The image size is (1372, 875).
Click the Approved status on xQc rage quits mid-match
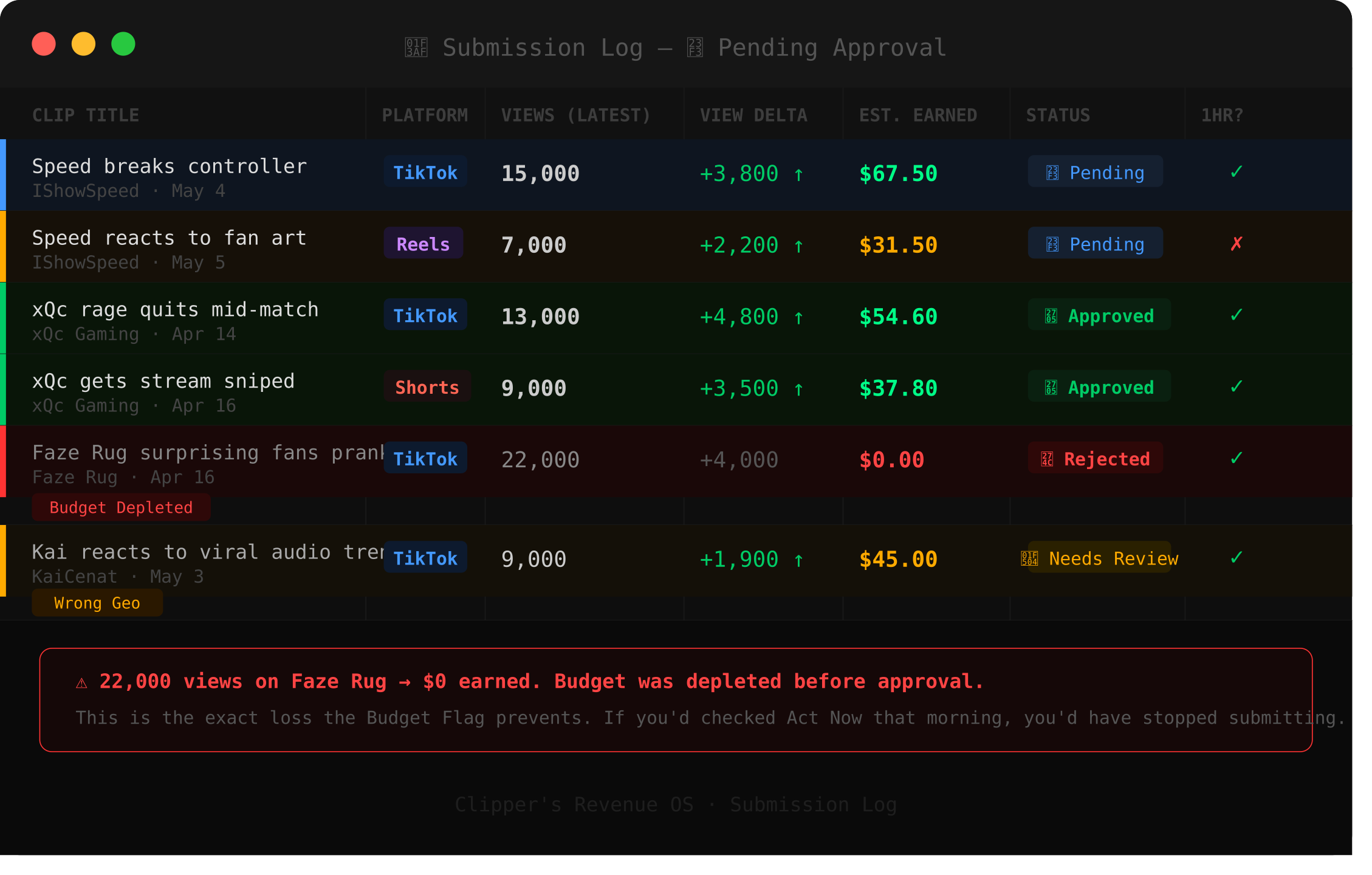tap(1099, 315)
